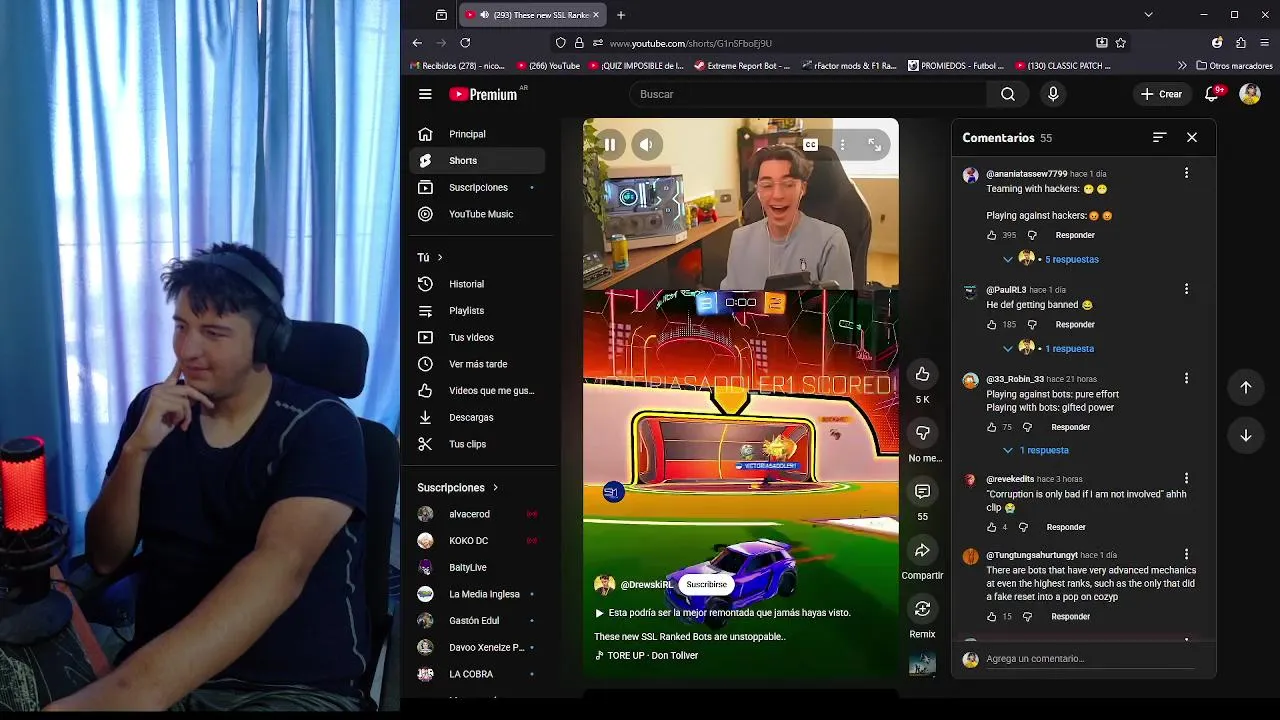Viewport: 1280px width, 720px height.
Task: Expand 1 respuesta under @33_Robin_33
Action: [x=1035, y=450]
